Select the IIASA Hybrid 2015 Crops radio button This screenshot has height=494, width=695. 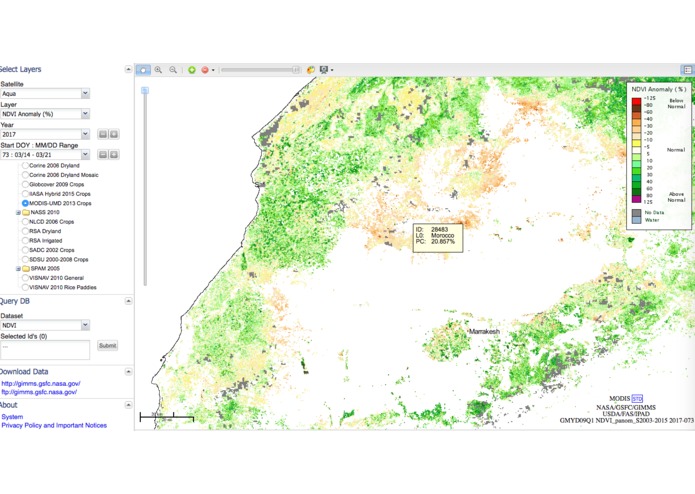[x=25, y=194]
